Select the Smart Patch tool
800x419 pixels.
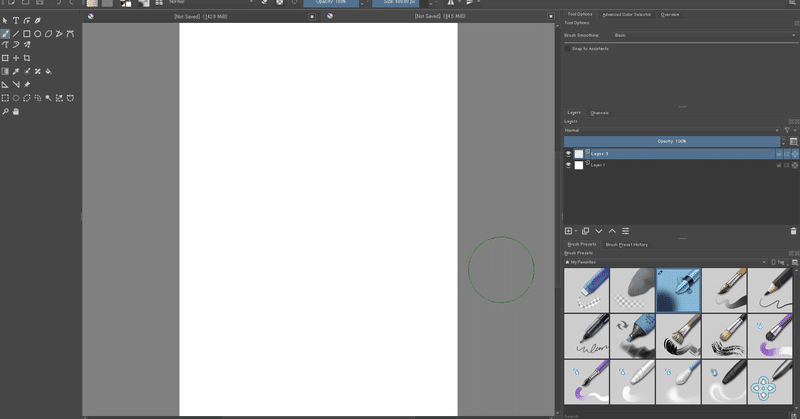pyautogui.click(x=37, y=71)
